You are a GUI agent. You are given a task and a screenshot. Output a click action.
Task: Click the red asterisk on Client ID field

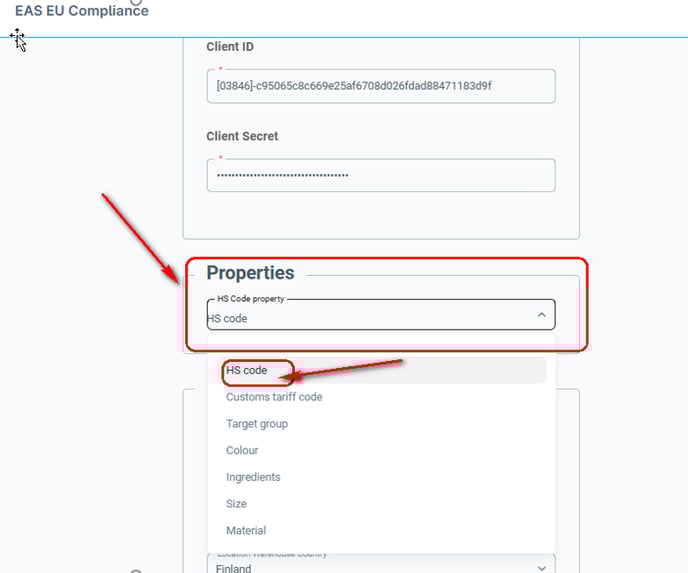[x=221, y=69]
